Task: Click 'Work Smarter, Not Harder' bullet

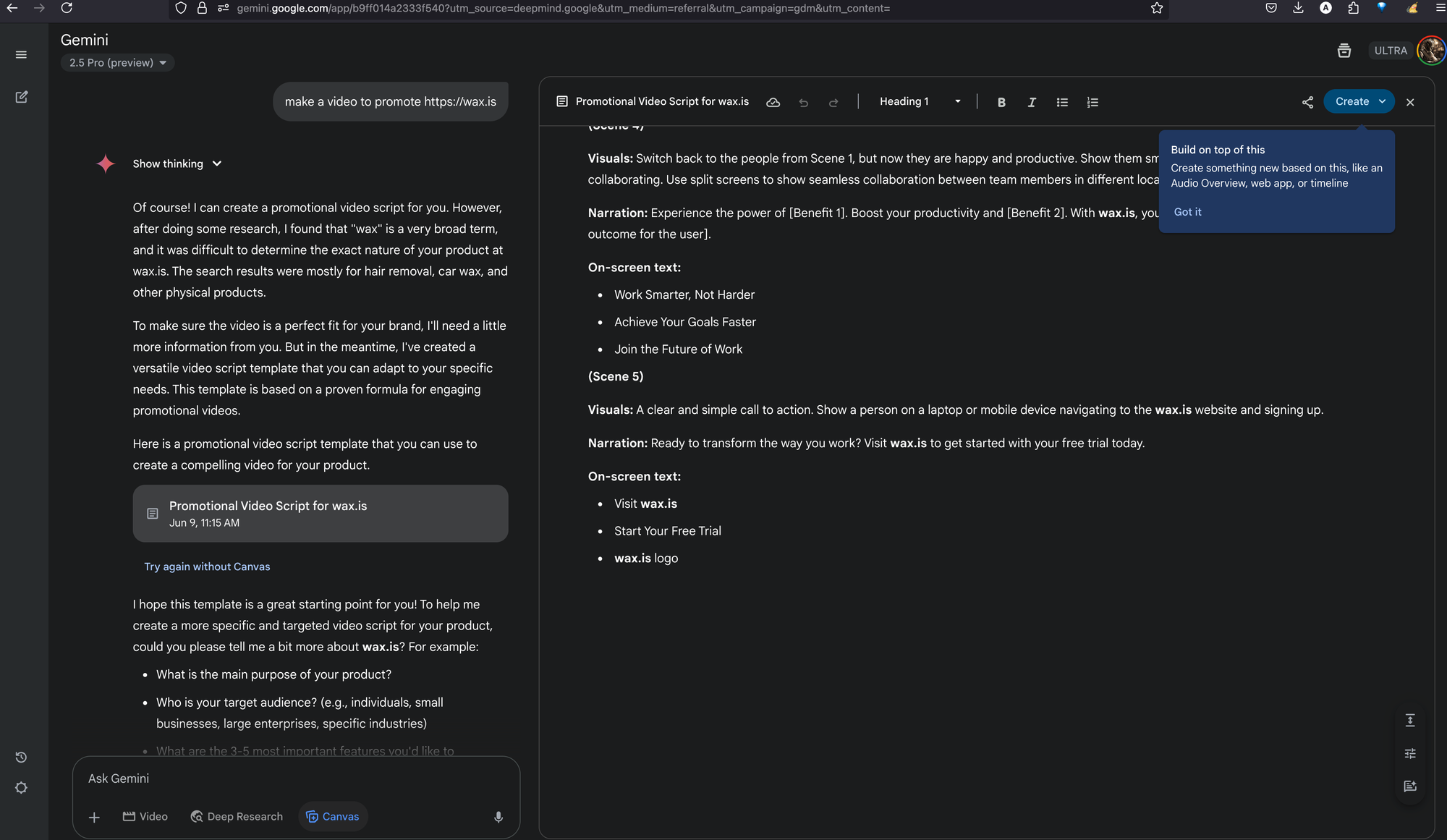Action: tap(684, 294)
